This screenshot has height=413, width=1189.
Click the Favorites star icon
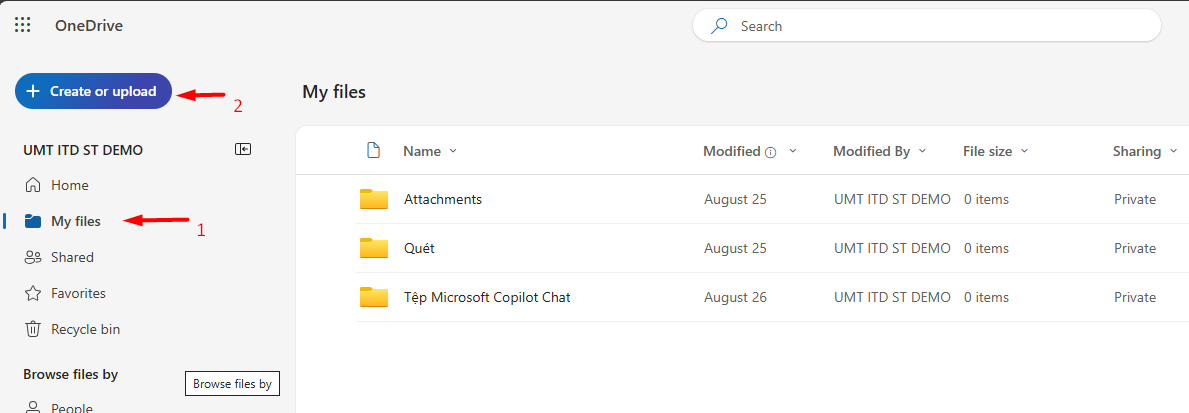click(33, 293)
